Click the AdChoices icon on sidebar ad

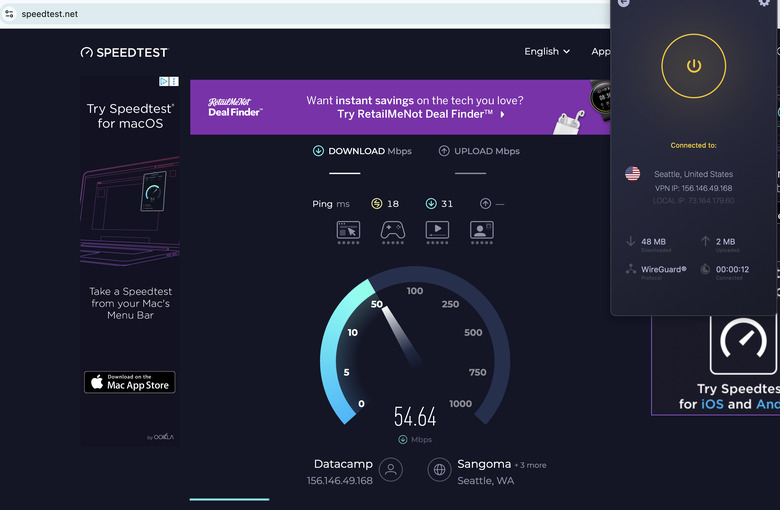coord(163,81)
